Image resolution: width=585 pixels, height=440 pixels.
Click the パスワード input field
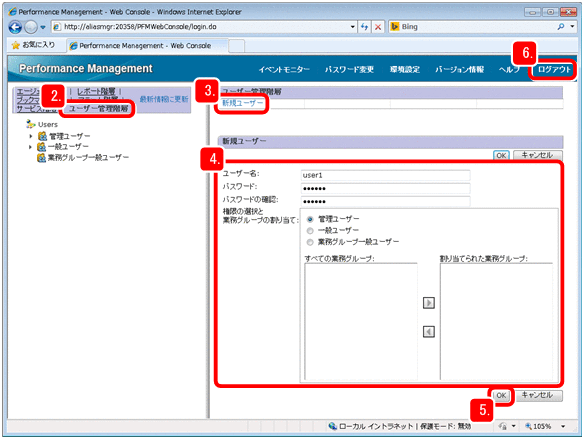pyautogui.click(x=385, y=188)
